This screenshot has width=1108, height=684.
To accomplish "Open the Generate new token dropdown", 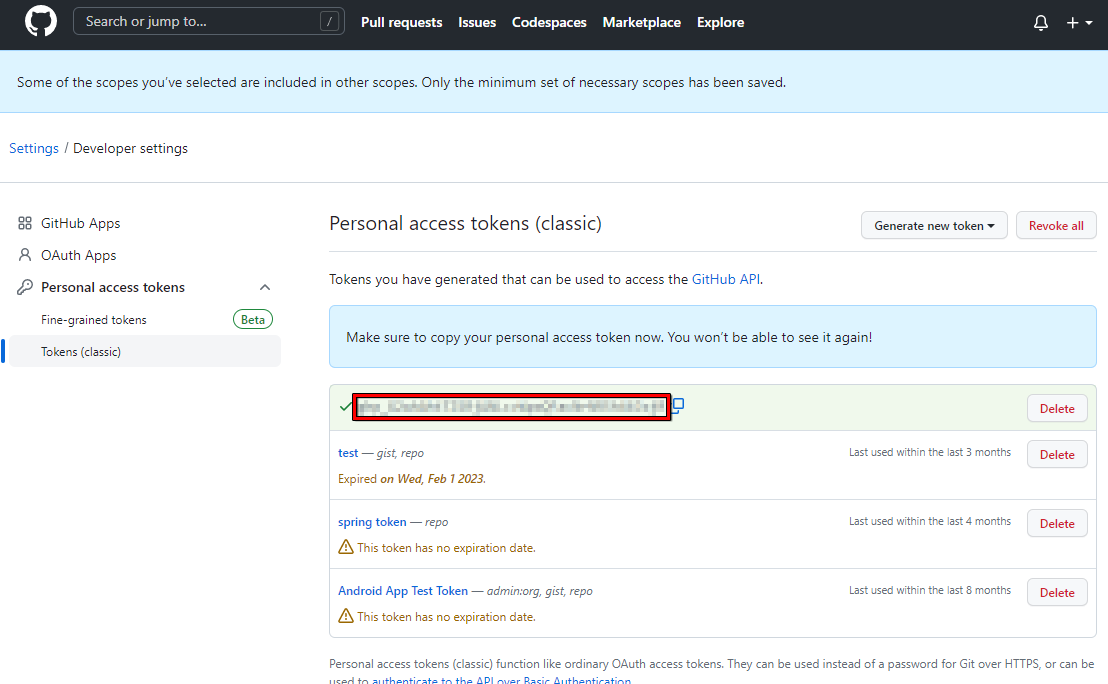I will pos(933,225).
